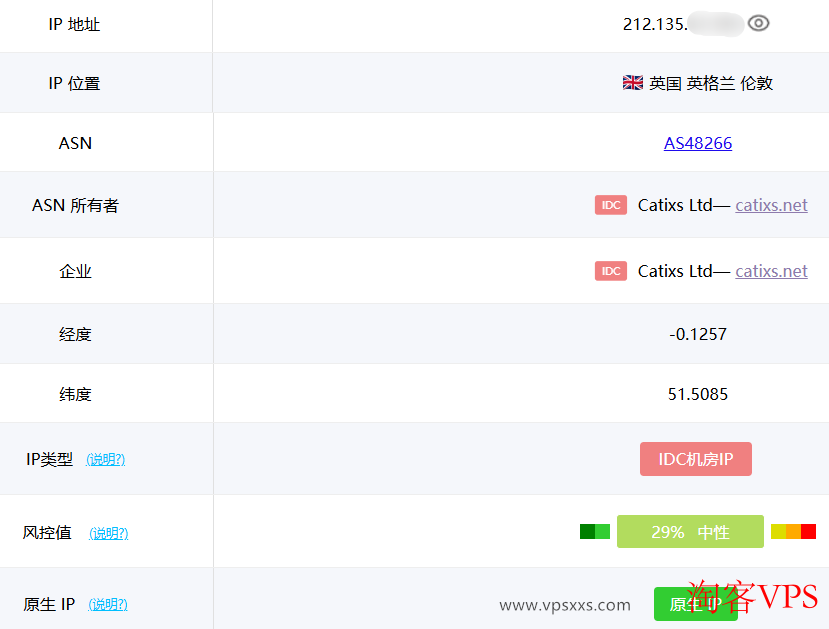Screen dimensions: 829x629
Task: Click the red risk level swatch
Action: point(809,532)
